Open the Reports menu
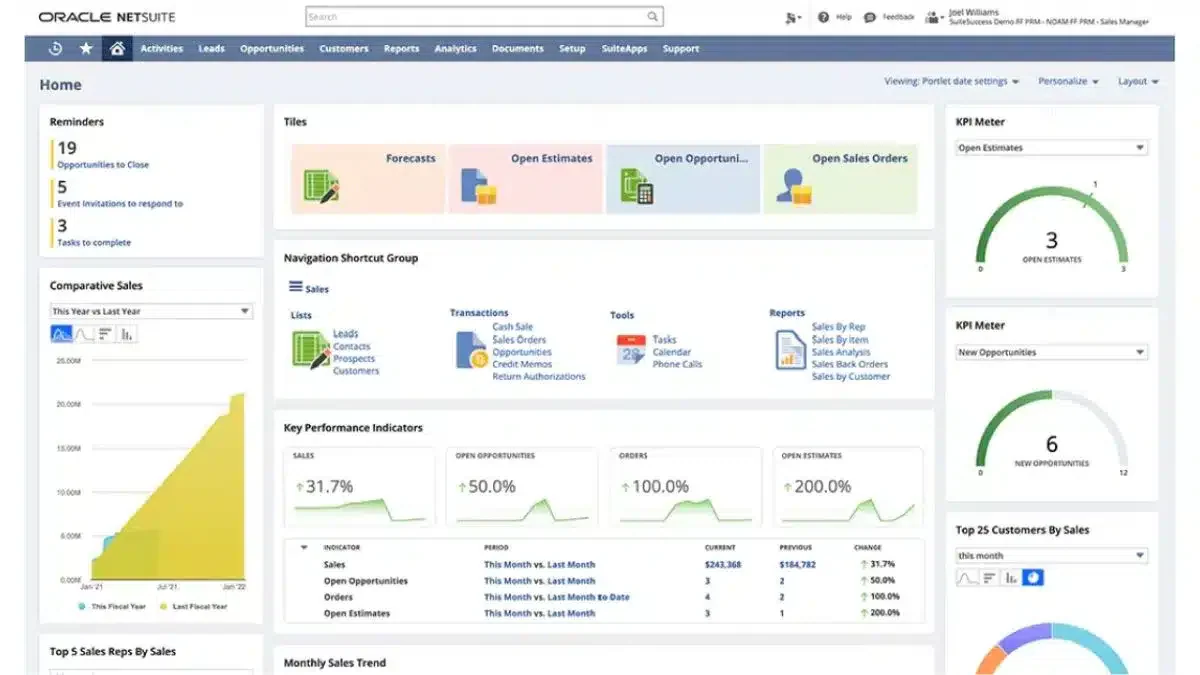This screenshot has height=675, width=1200. pyautogui.click(x=402, y=48)
